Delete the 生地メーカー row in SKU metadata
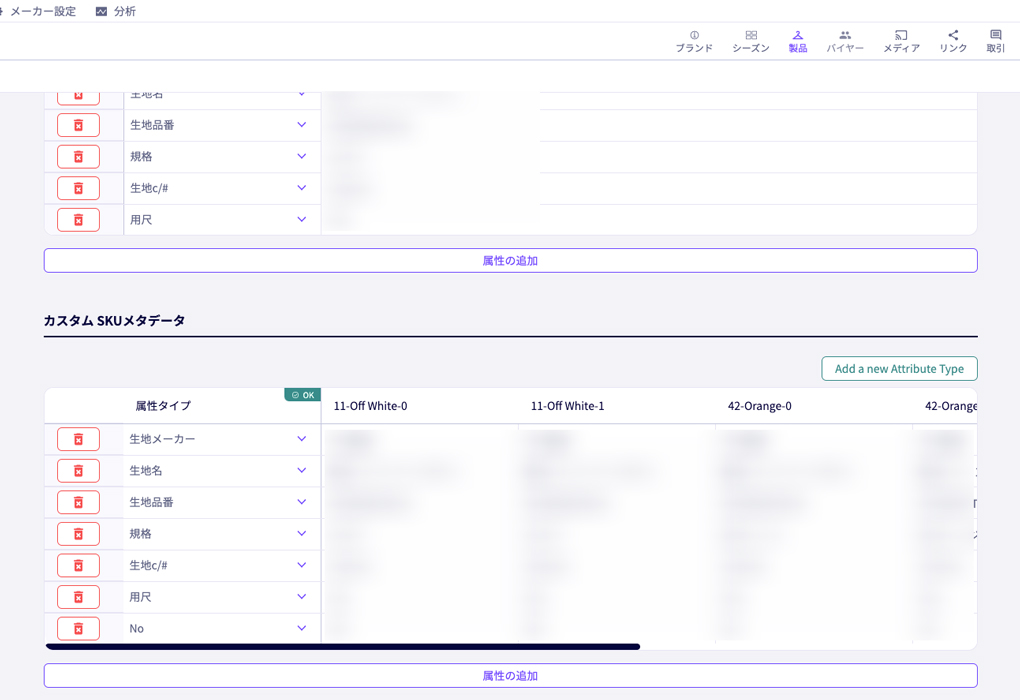The width and height of the screenshot is (1020, 700). coord(78,439)
